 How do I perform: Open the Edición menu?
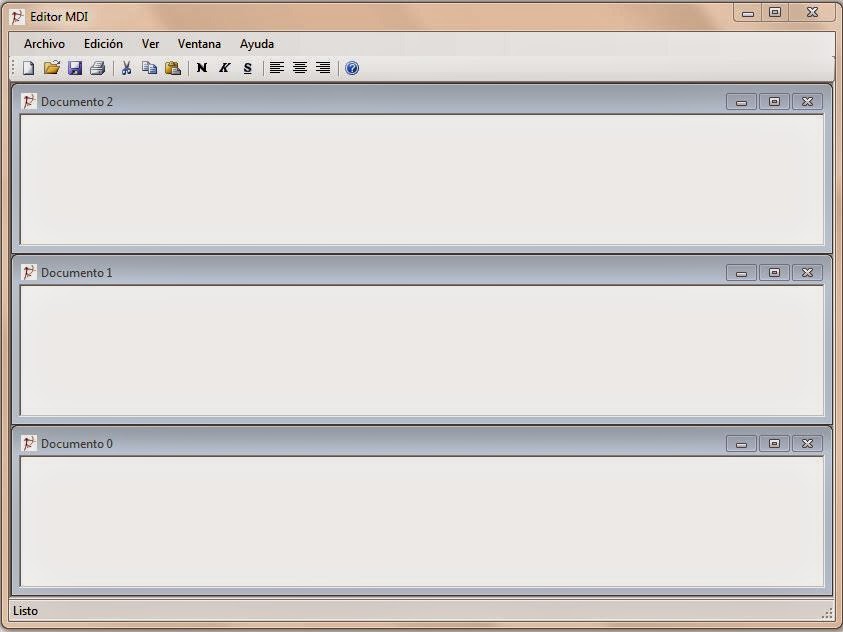[103, 44]
